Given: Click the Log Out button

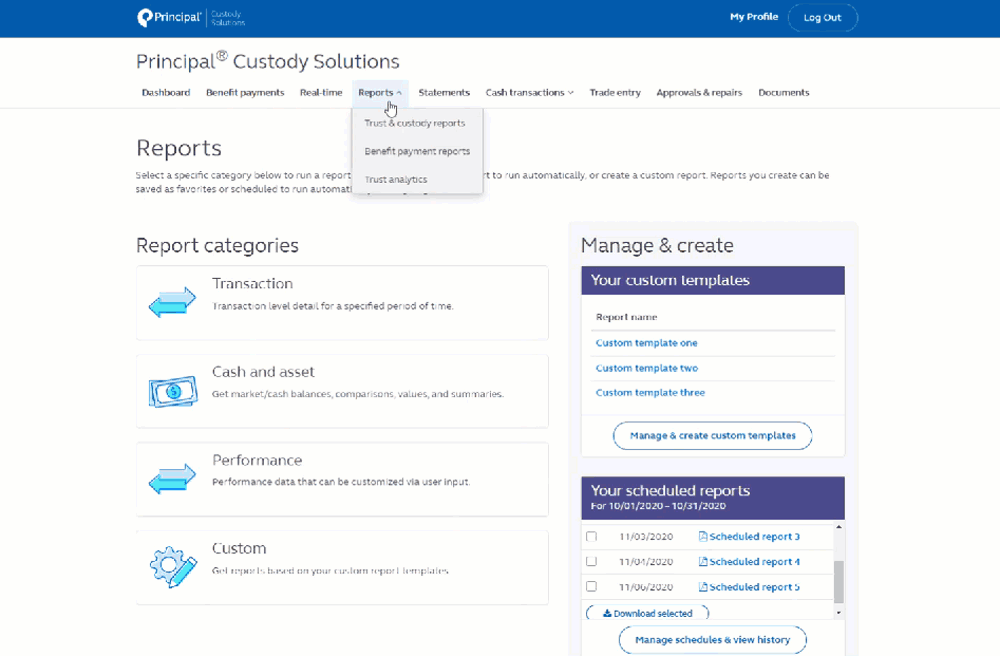Looking at the screenshot, I should tap(822, 17).
